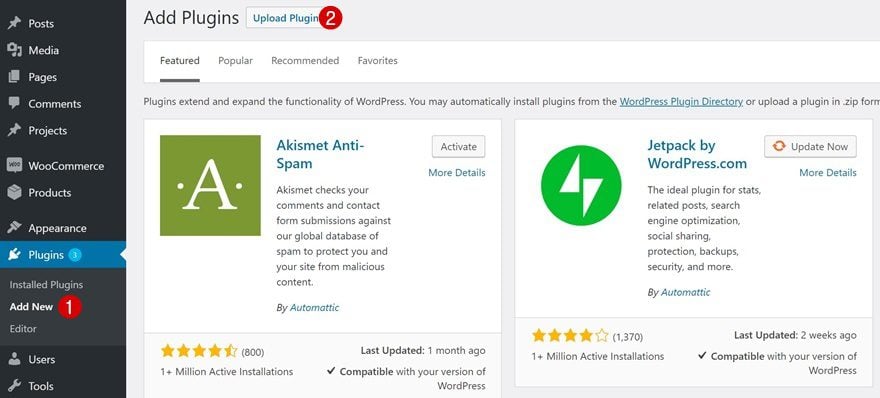Click the Appearance paintbrush icon
Viewport: 880px width, 398px height.
click(15, 228)
